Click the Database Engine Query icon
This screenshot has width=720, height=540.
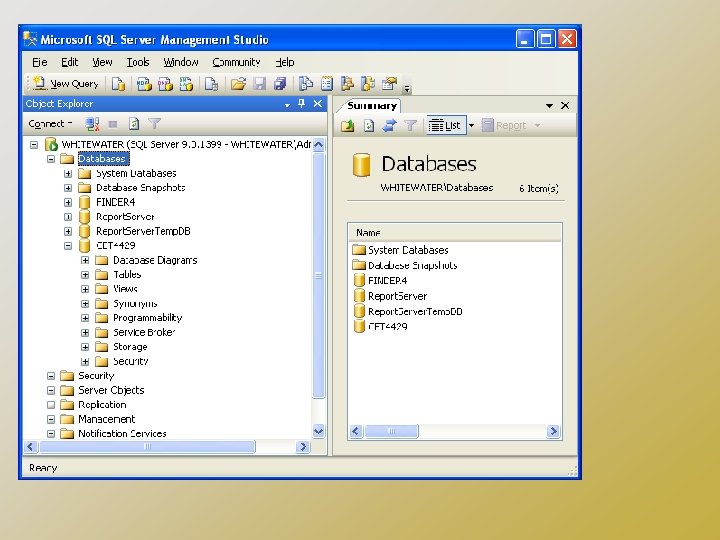pyautogui.click(x=118, y=84)
